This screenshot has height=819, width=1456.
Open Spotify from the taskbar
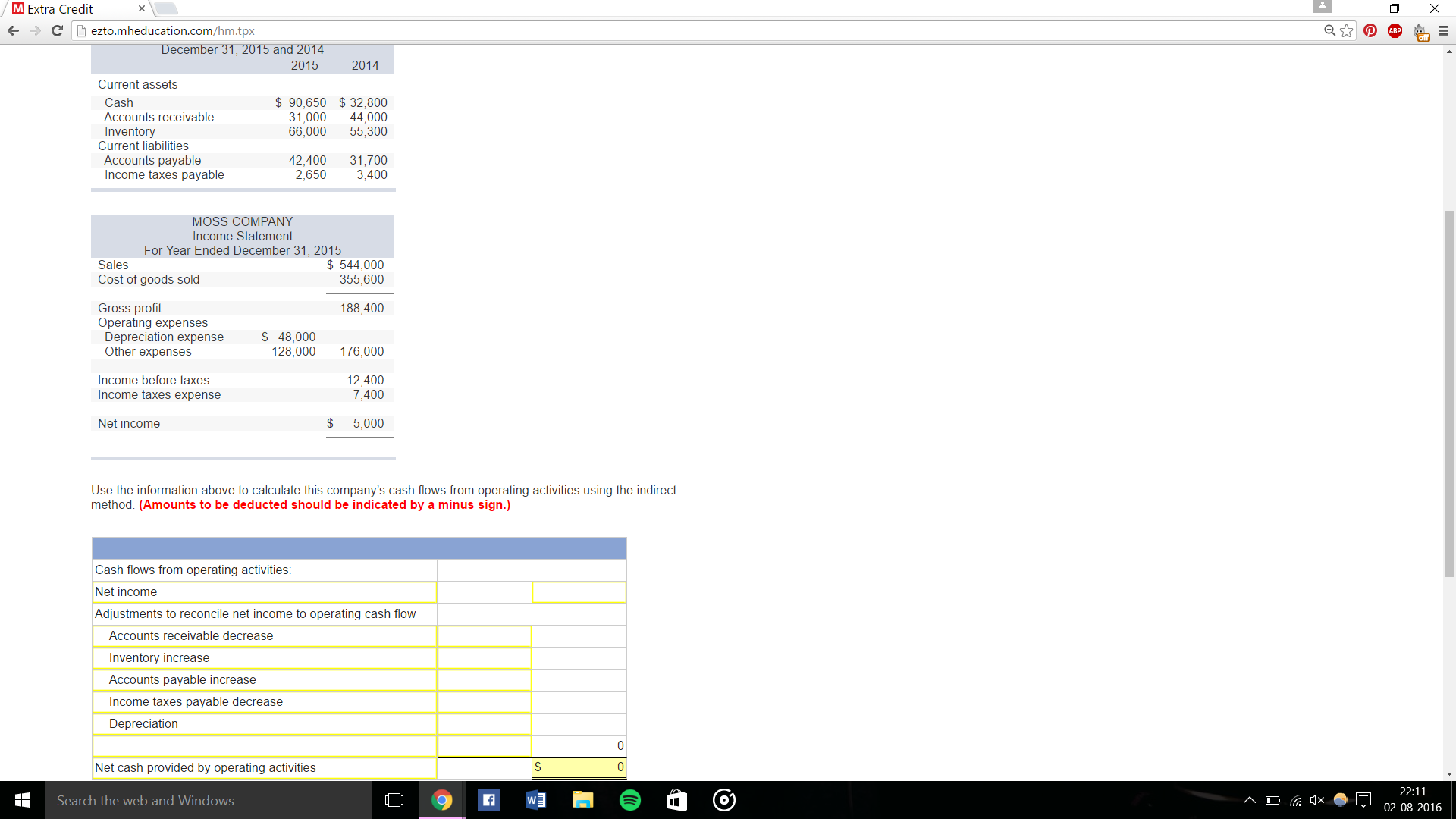point(629,800)
